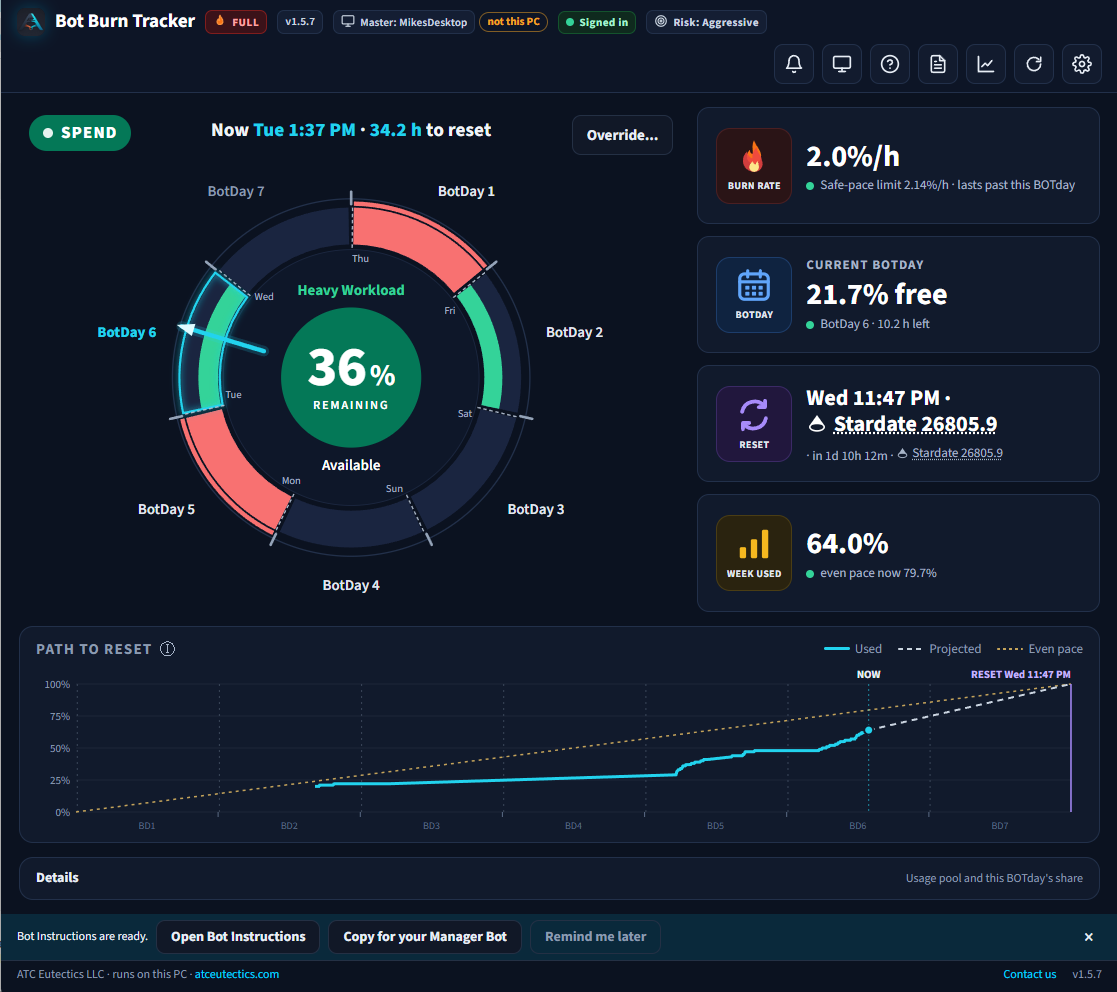Click the Bot Burn Tracker logo
The width and height of the screenshot is (1117, 992).
(32, 21)
